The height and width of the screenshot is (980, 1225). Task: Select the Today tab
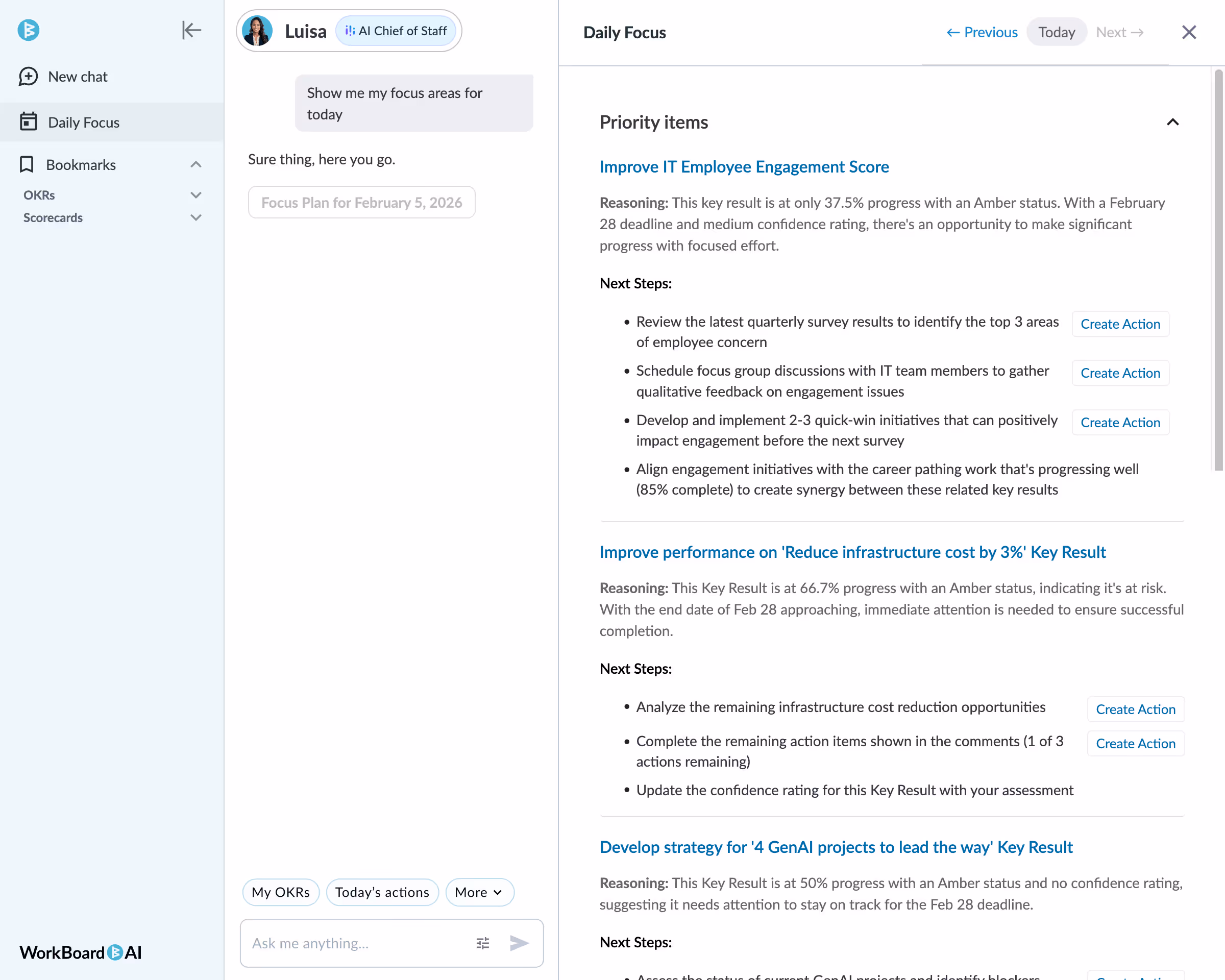[1056, 32]
